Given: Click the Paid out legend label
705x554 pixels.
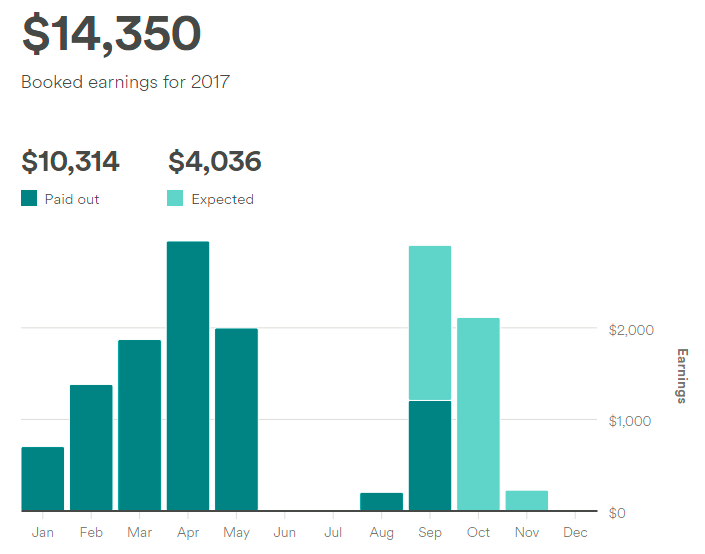Looking at the screenshot, I should click(72, 199).
